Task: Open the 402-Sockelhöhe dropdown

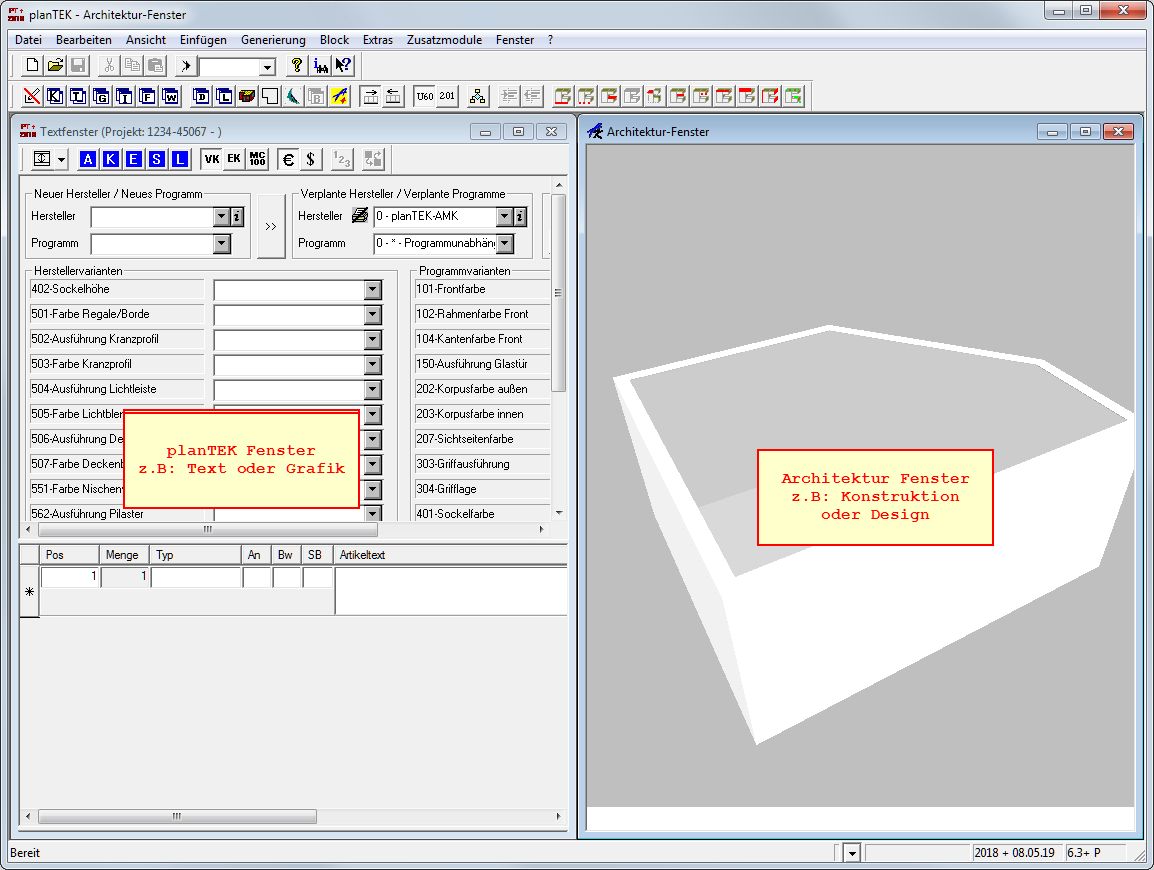Action: [372, 290]
